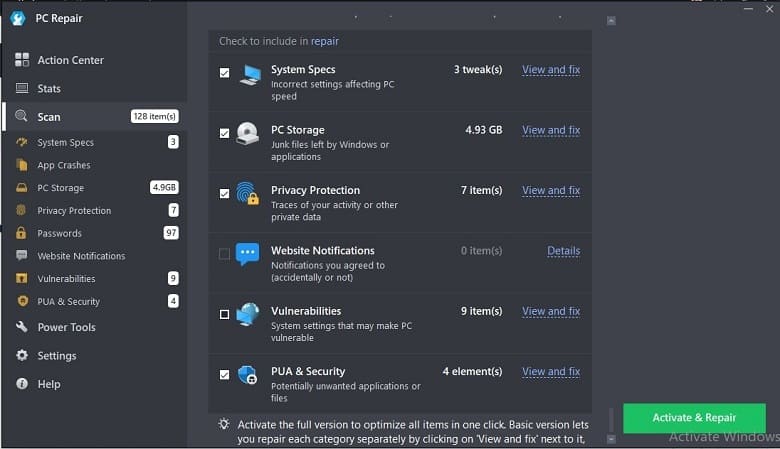This screenshot has height=449, width=780.
Task: Click the Vulnerabilities globe icon
Action: pos(248,314)
